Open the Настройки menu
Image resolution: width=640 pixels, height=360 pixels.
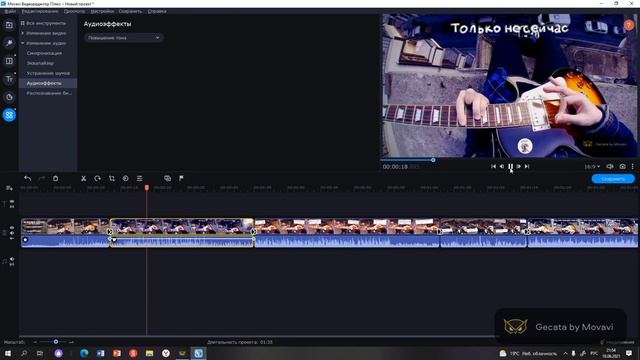click(x=102, y=11)
